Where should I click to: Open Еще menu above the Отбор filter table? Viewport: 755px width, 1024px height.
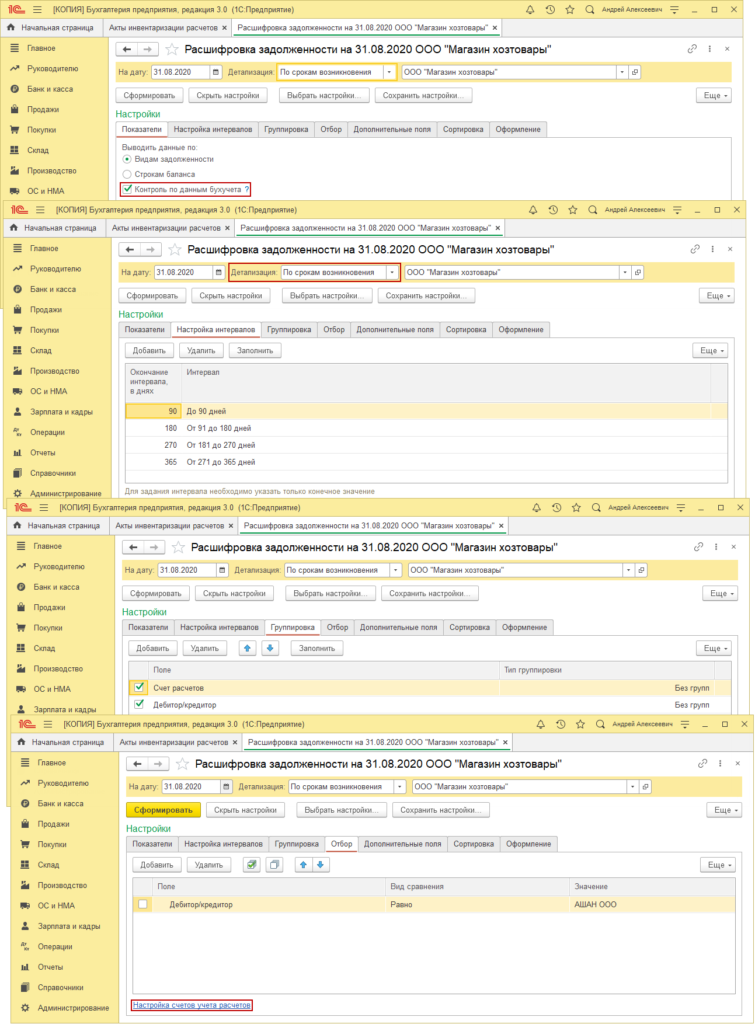point(718,864)
